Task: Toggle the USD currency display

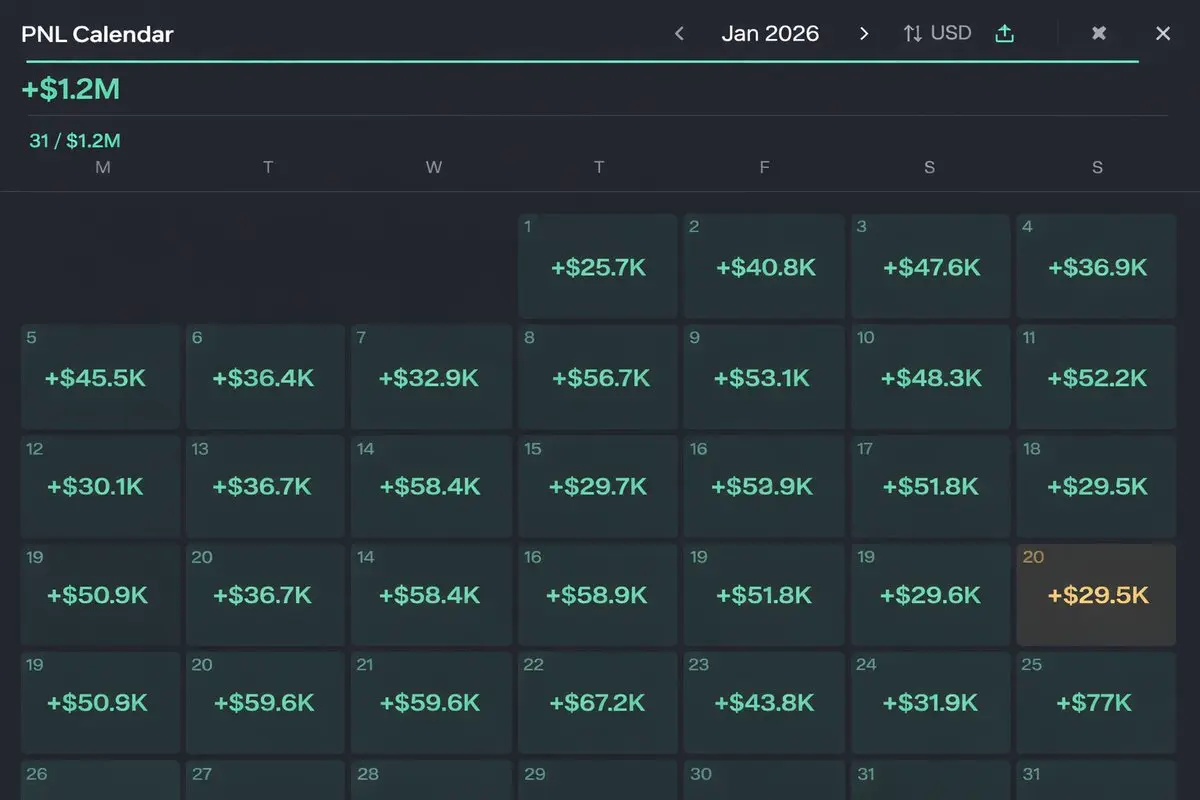Action: pos(950,34)
